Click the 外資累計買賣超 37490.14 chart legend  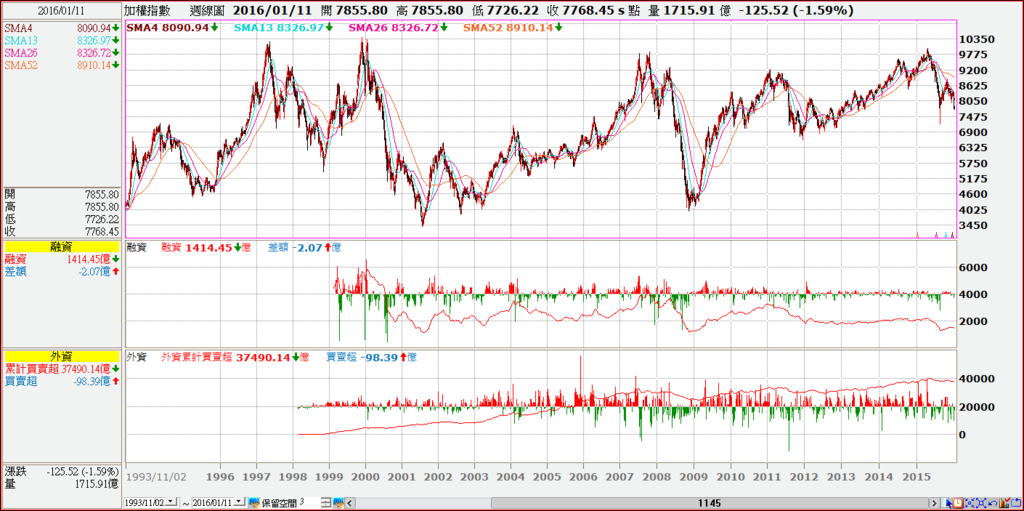(x=234, y=357)
